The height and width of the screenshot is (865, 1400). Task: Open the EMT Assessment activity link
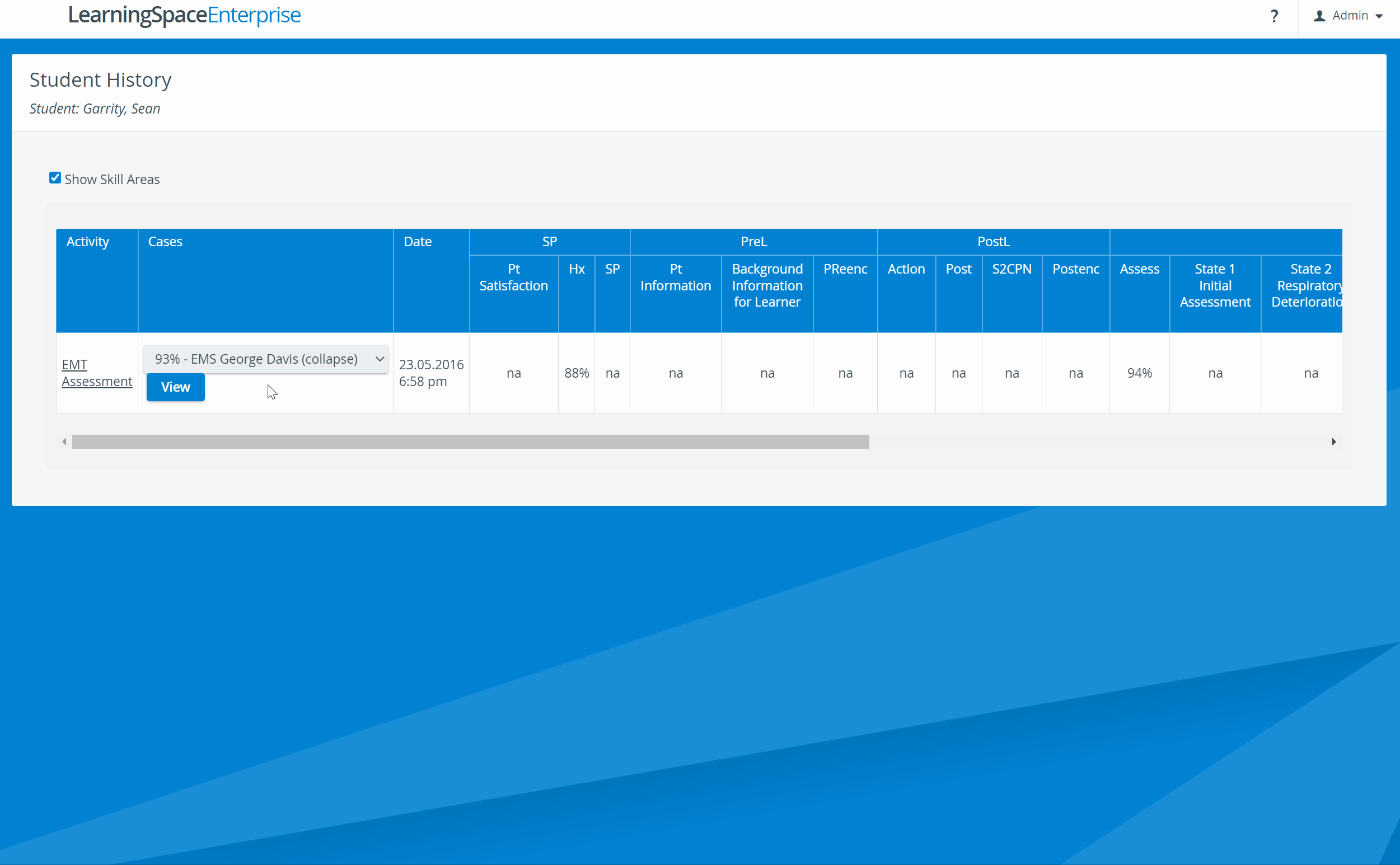tap(97, 373)
